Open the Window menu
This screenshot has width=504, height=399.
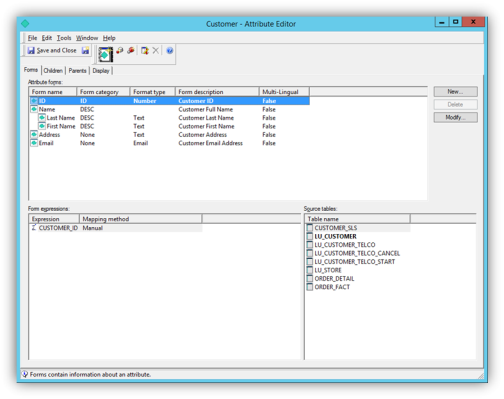pyautogui.click(x=87, y=38)
